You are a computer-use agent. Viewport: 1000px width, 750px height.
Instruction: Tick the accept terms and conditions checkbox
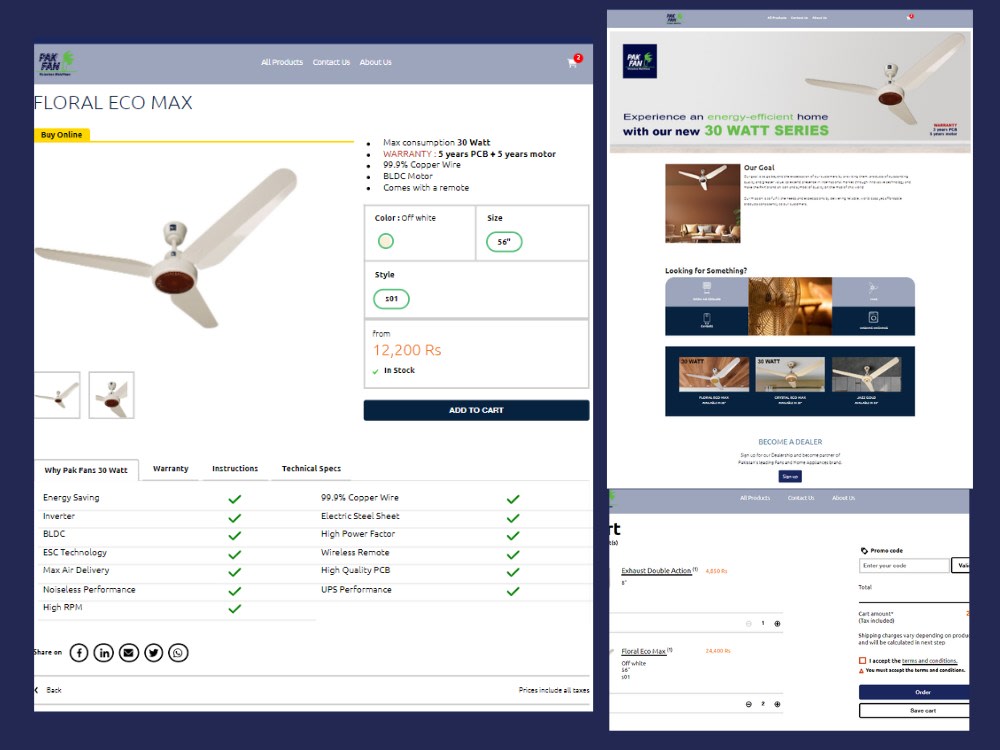862,661
